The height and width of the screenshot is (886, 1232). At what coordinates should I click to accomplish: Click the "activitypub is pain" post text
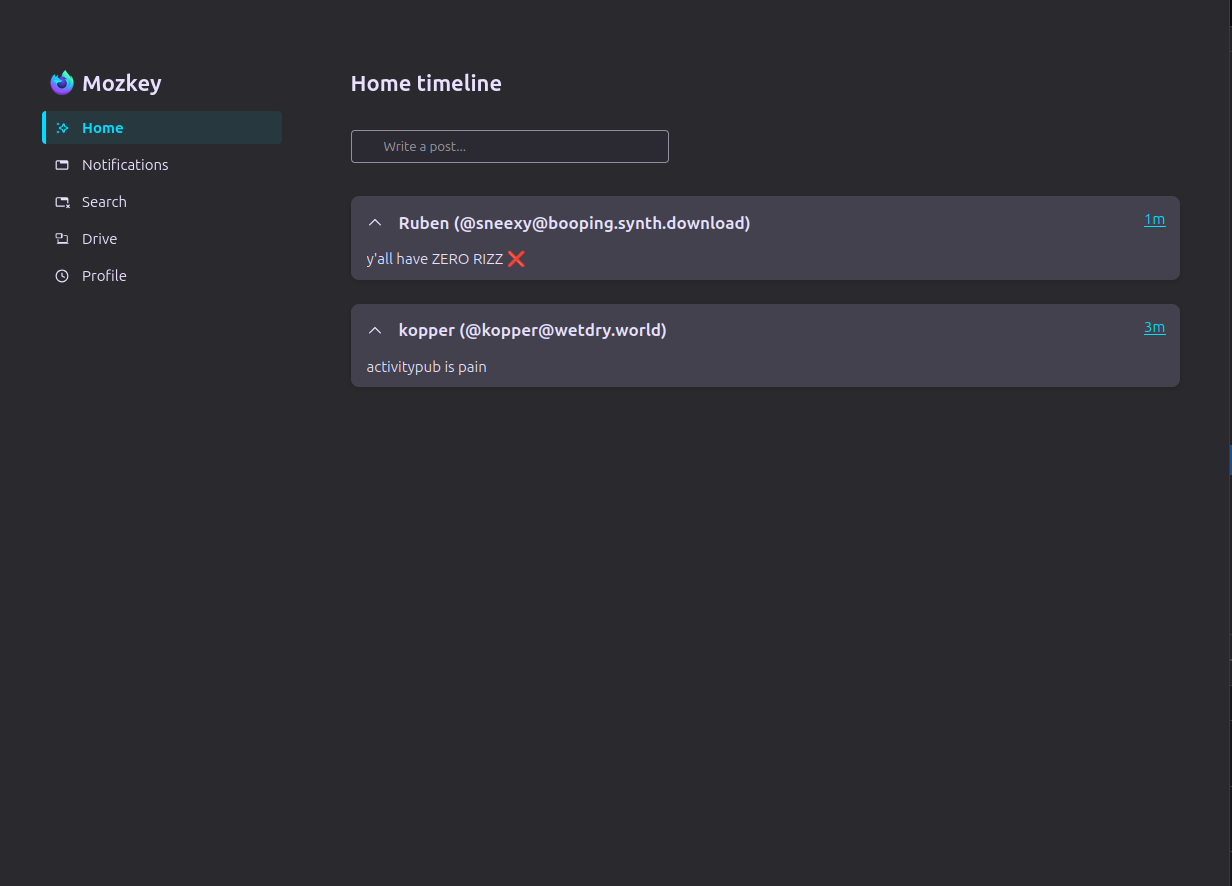426,367
